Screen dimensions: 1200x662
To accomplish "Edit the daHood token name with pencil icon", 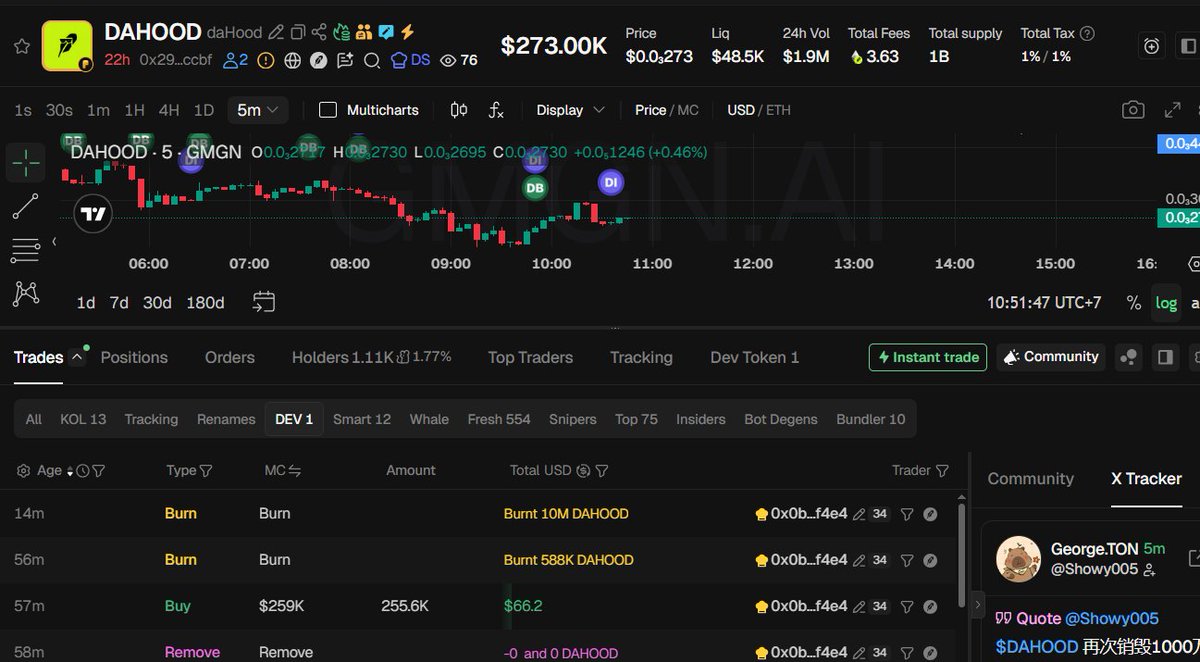I will [276, 32].
